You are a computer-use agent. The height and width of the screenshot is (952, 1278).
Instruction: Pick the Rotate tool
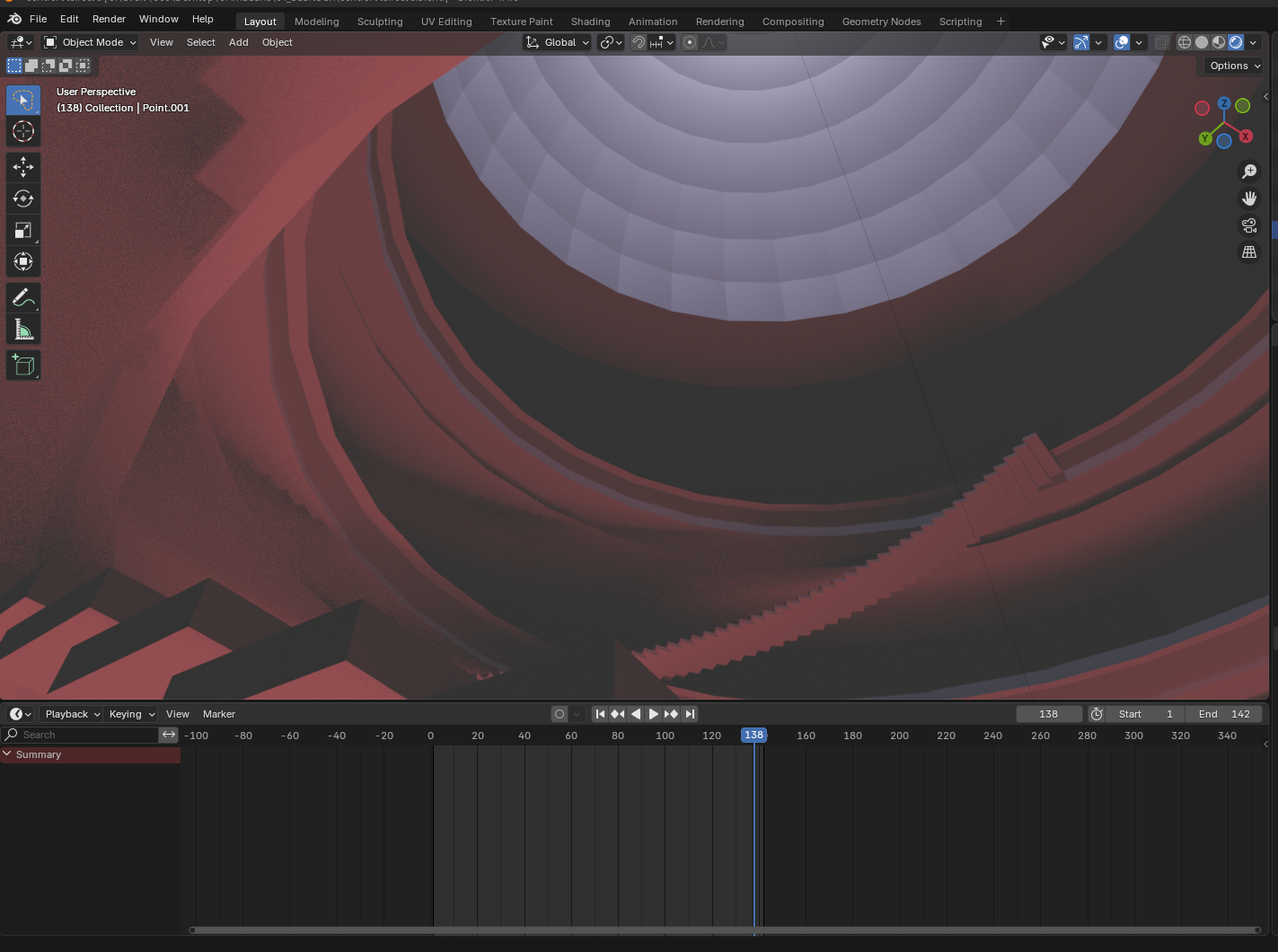coord(23,198)
